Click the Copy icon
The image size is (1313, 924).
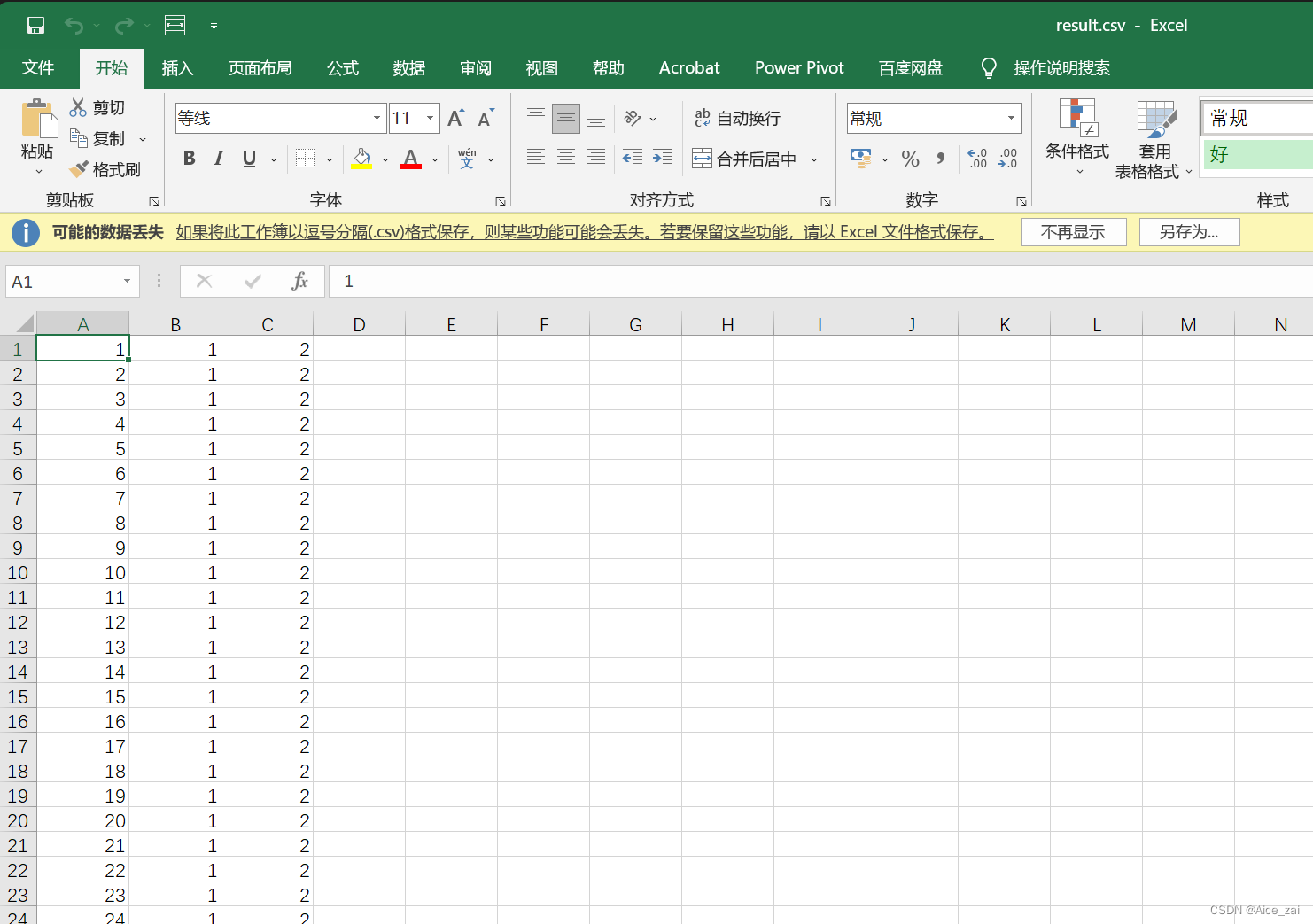(79, 138)
